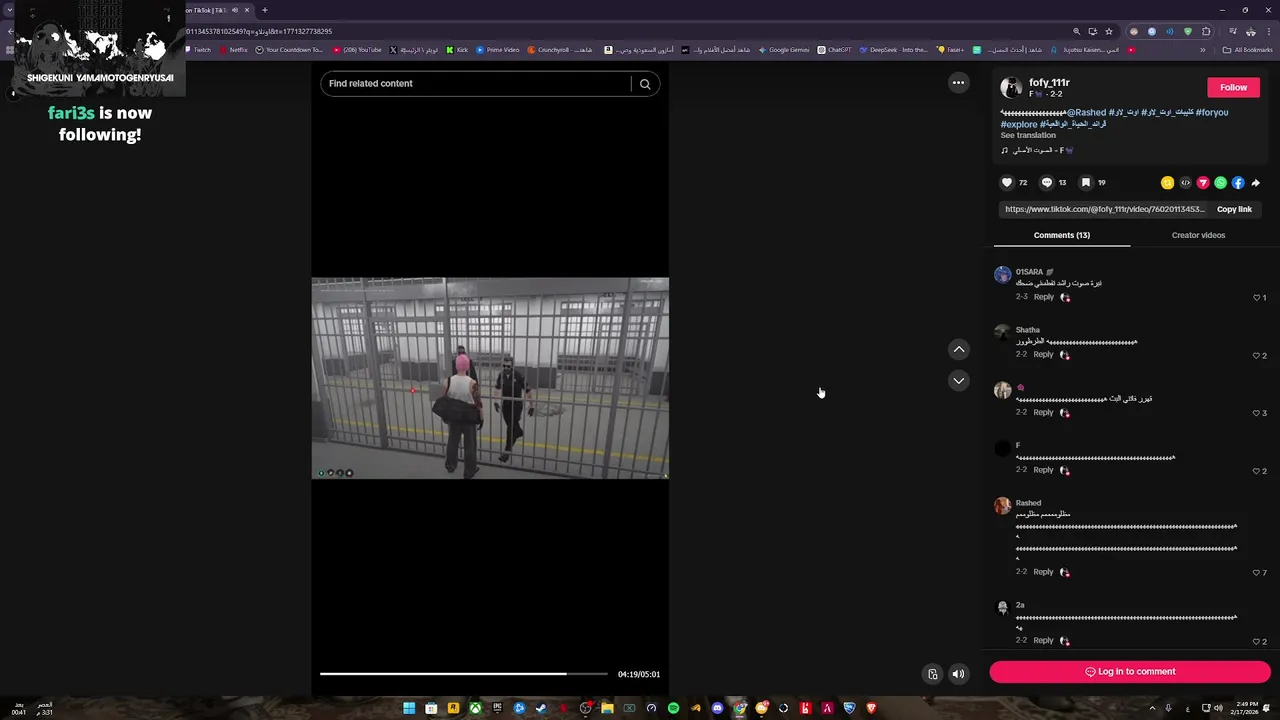Click the Find related content search field
Image resolution: width=1280 pixels, height=720 pixels.
475,84
